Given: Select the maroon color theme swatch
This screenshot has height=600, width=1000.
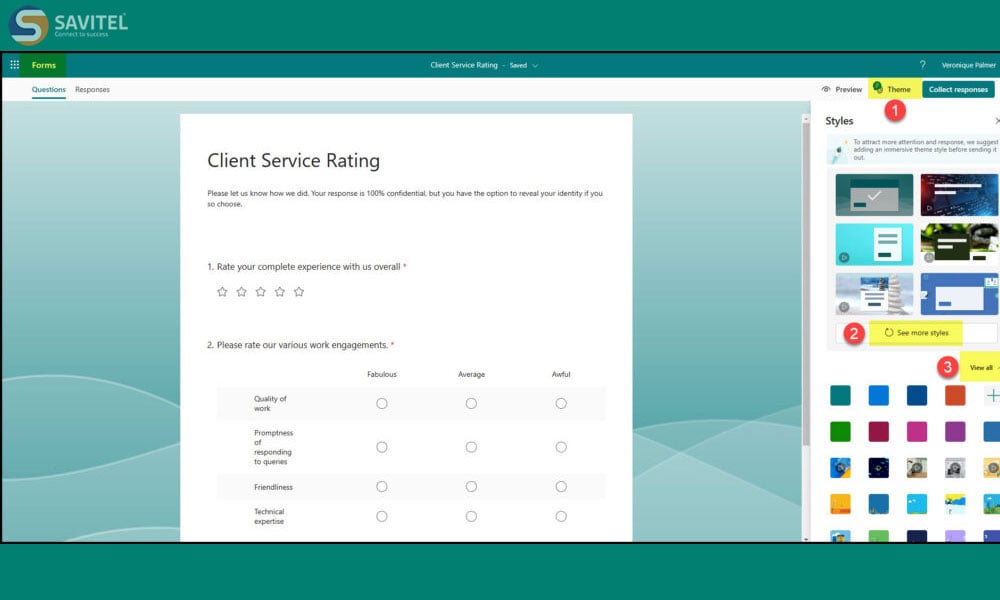Looking at the screenshot, I should pos(878,432).
